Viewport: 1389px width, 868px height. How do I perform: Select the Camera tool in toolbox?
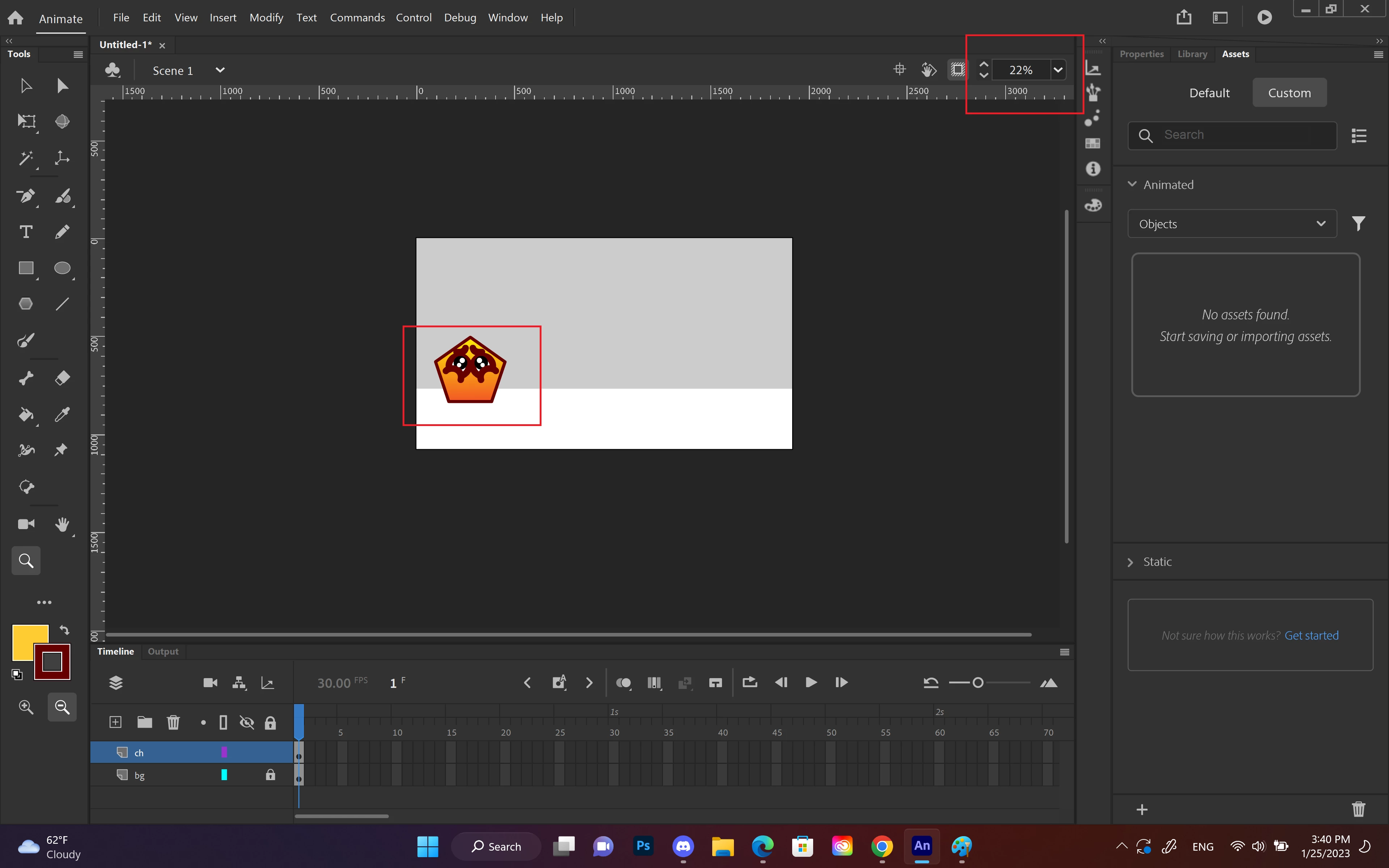(26, 524)
